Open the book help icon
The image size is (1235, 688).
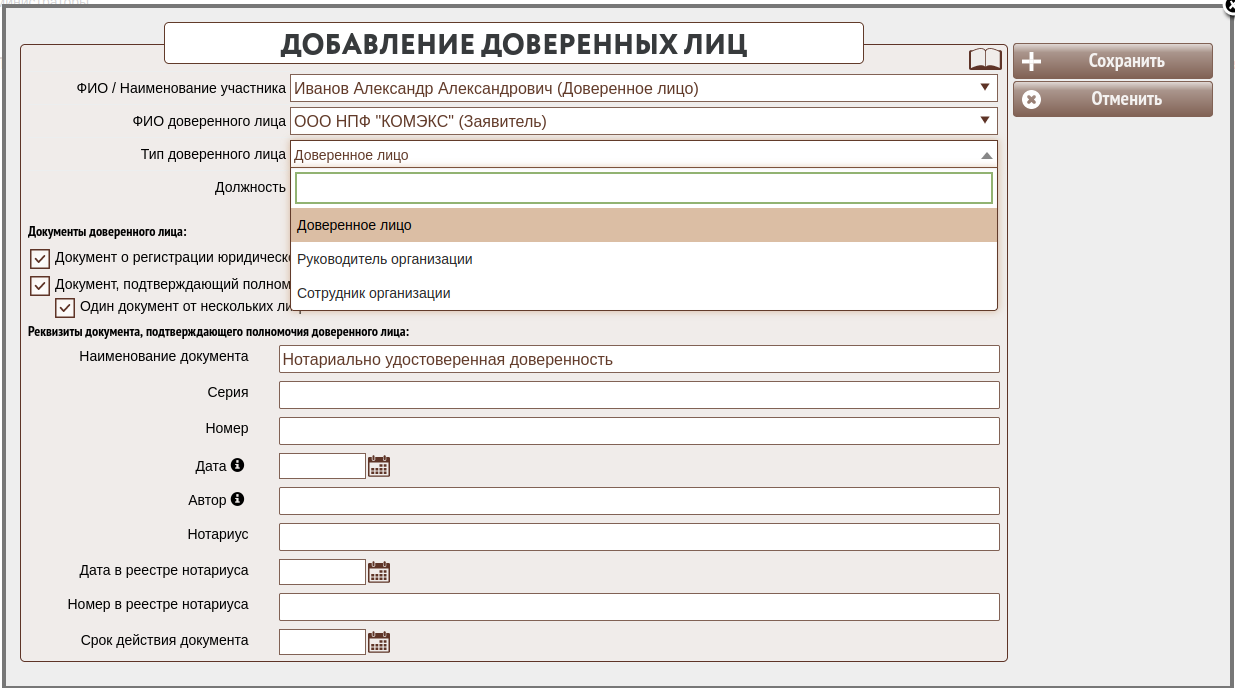point(984,59)
